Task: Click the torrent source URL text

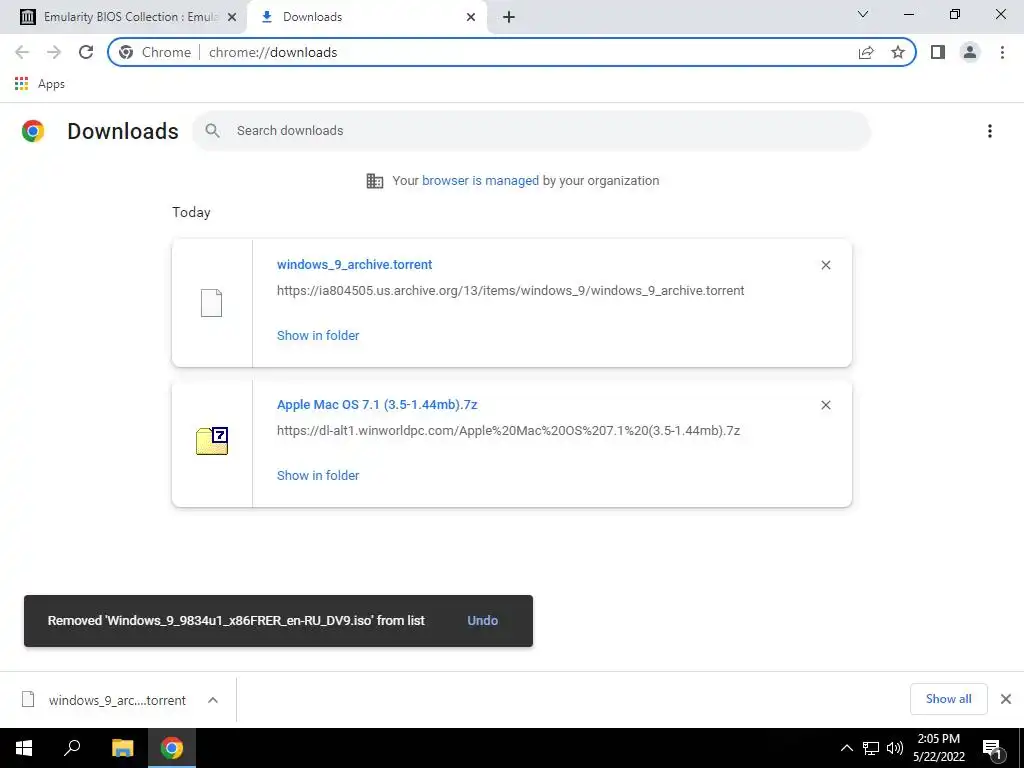Action: pyautogui.click(x=510, y=291)
